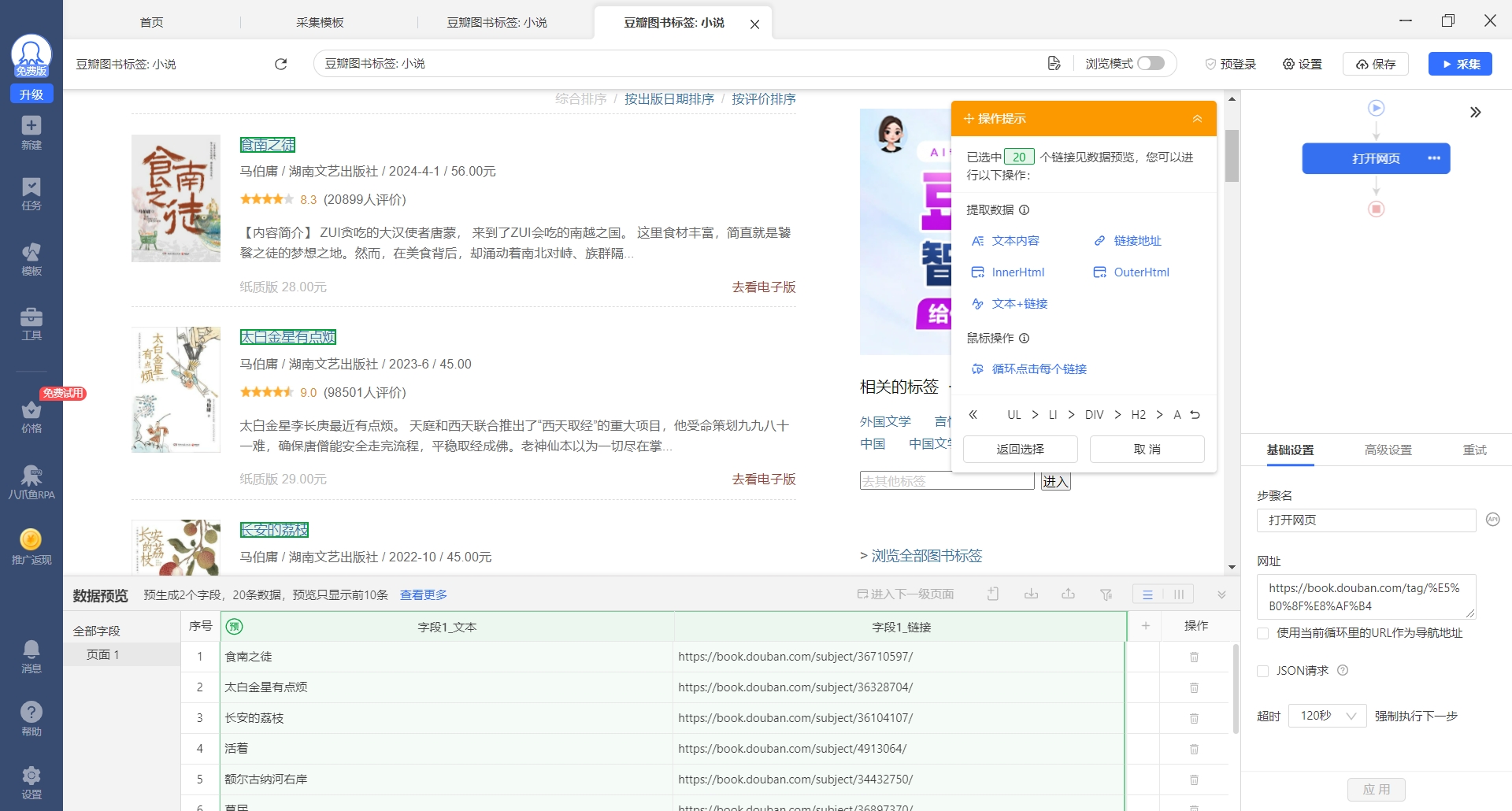The image size is (1512, 811).
Task: Choose 链接地址 extraction option
Action: pos(1128,241)
